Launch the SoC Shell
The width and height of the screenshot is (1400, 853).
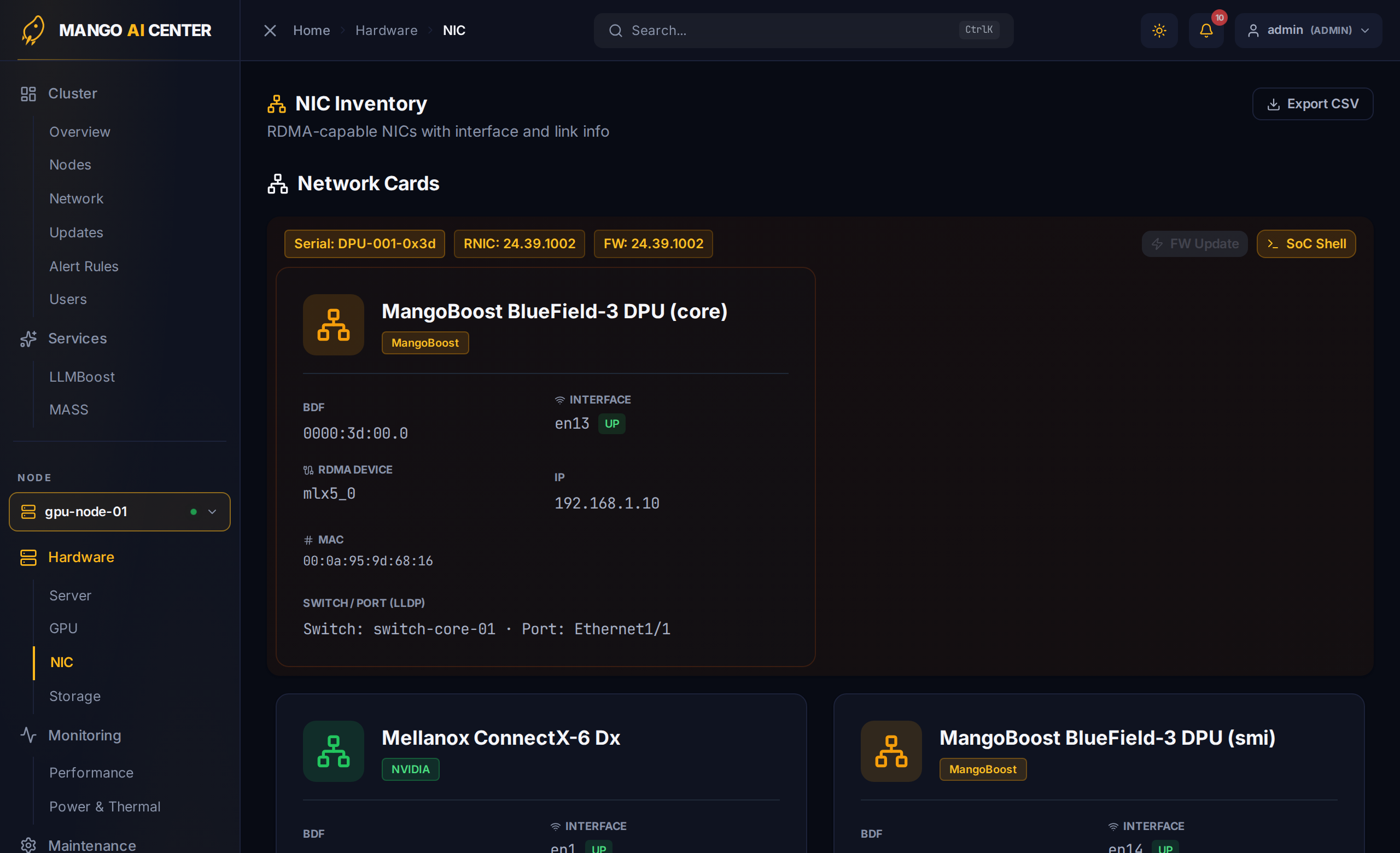tap(1306, 244)
